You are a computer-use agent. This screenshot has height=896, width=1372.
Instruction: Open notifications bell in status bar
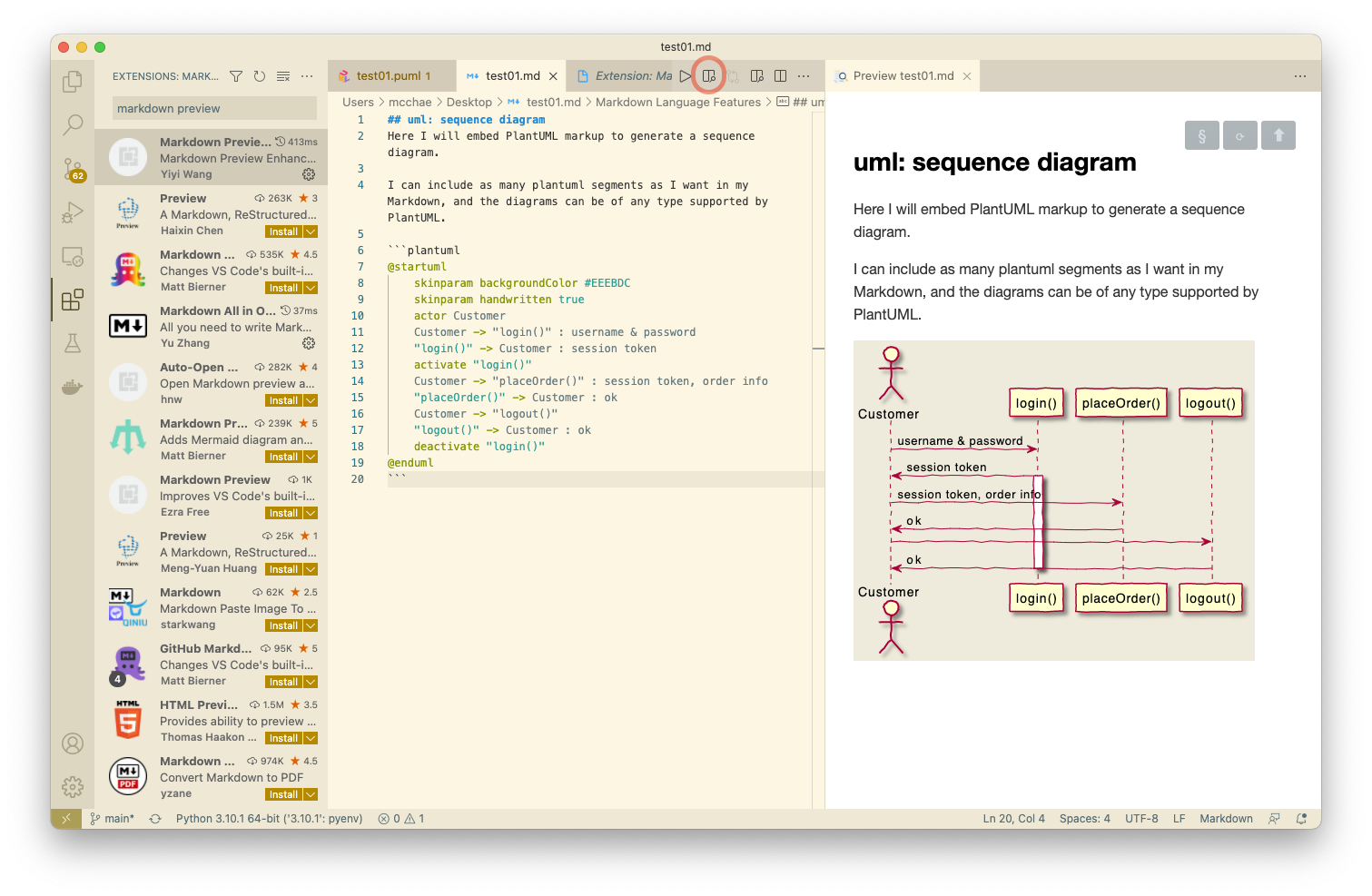pyautogui.click(x=1301, y=819)
